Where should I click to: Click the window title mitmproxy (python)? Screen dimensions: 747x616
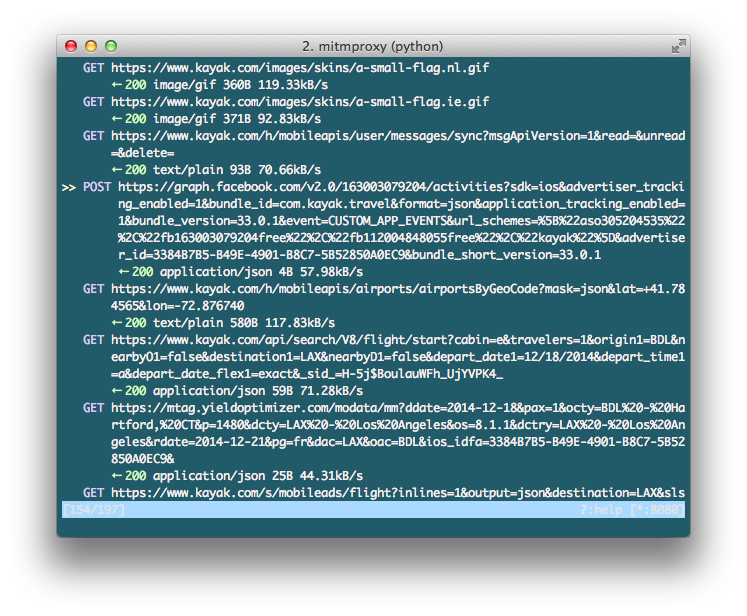point(373,46)
